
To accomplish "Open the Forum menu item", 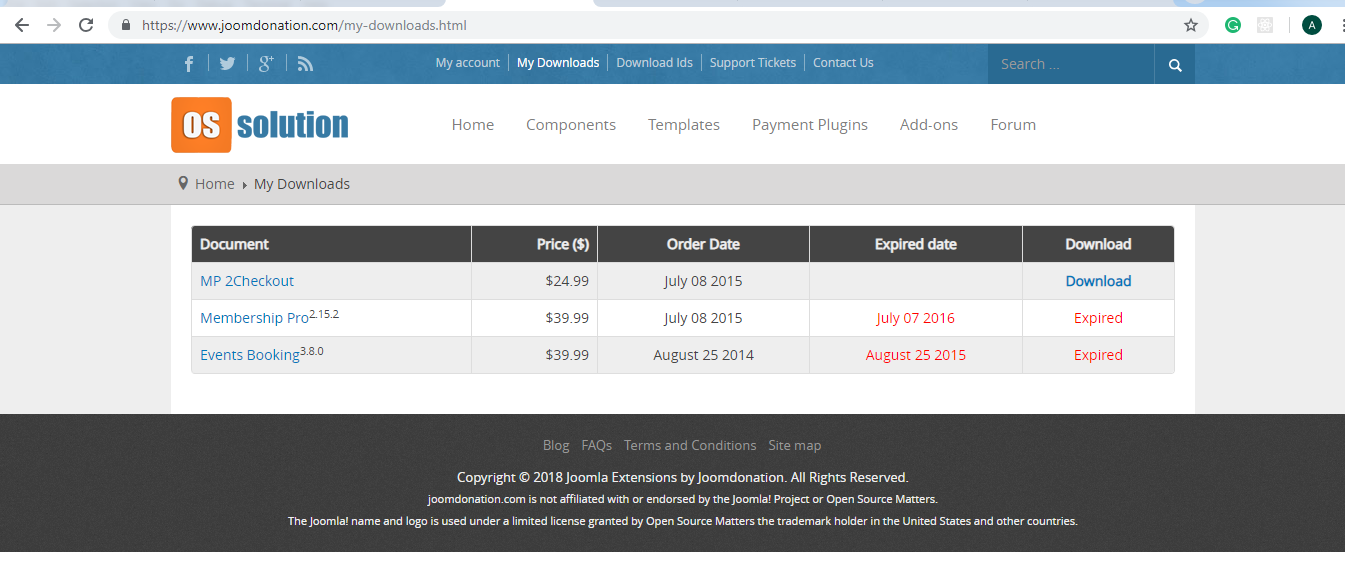I will pos(1013,124).
